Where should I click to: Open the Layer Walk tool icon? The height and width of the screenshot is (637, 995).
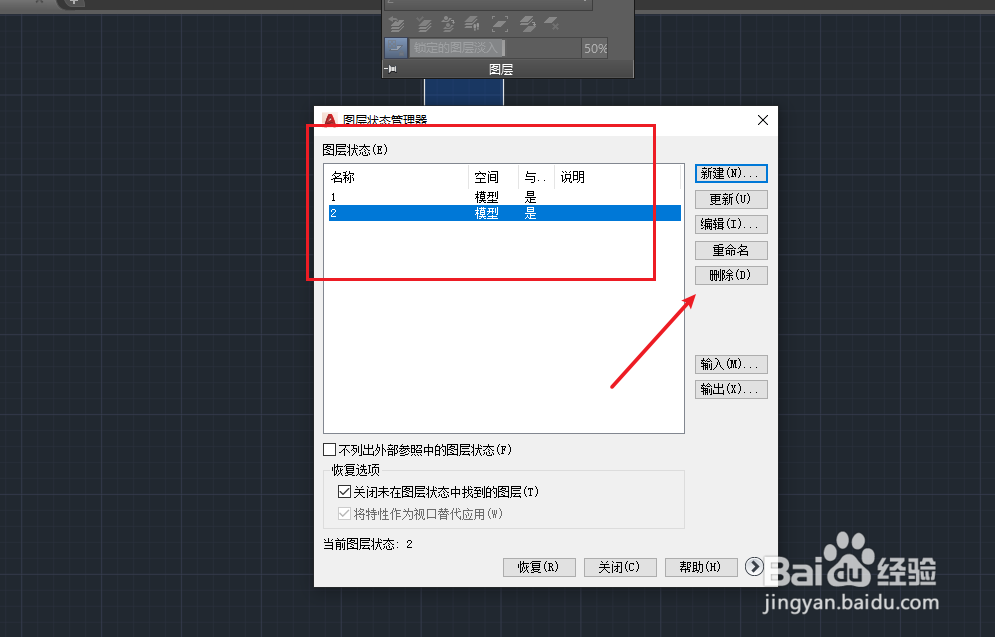(x=472, y=24)
